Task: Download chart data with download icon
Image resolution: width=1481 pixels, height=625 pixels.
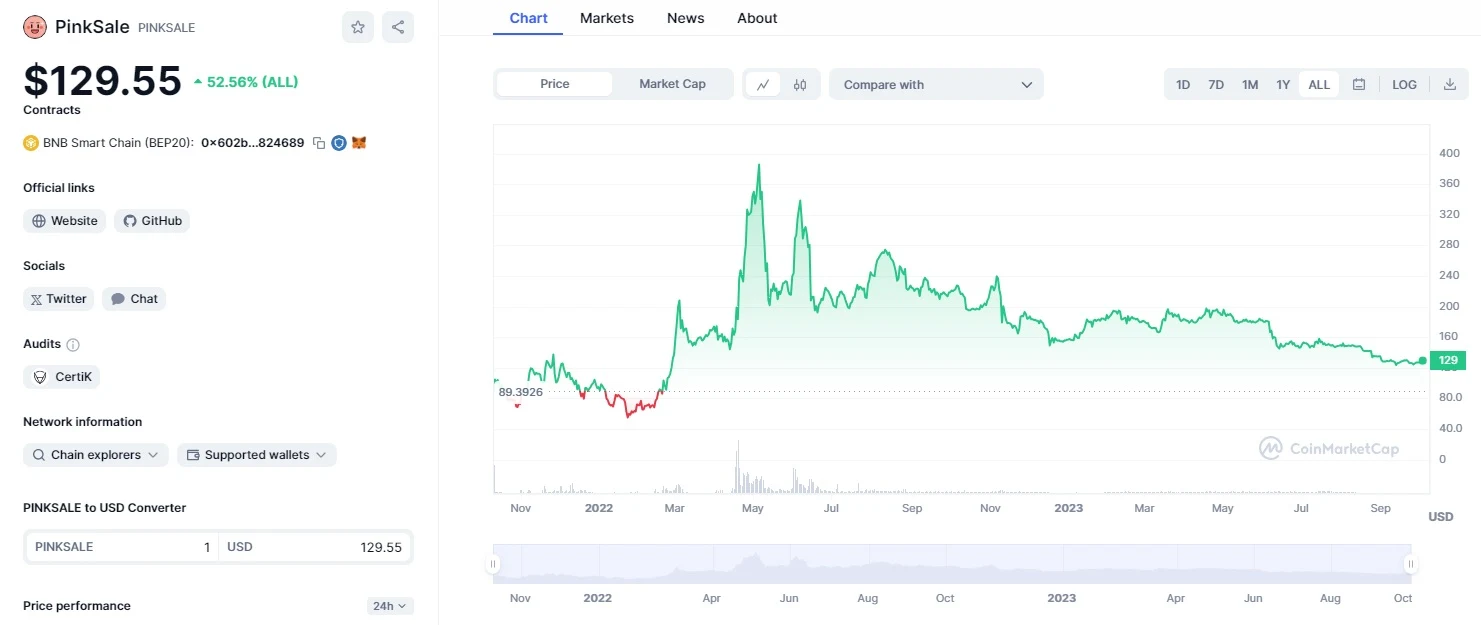Action: 1450,85
